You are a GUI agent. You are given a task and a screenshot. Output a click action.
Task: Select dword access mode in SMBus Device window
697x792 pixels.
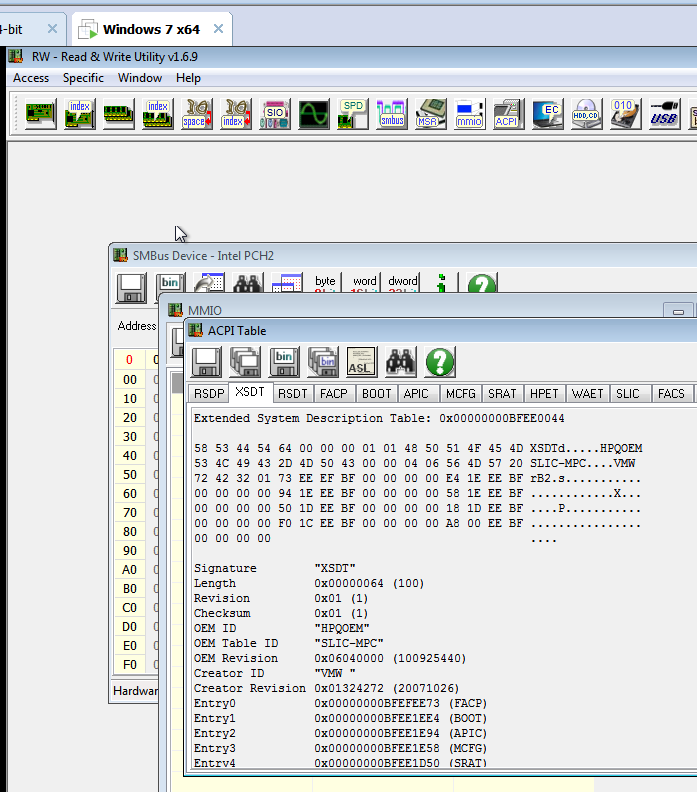403,282
